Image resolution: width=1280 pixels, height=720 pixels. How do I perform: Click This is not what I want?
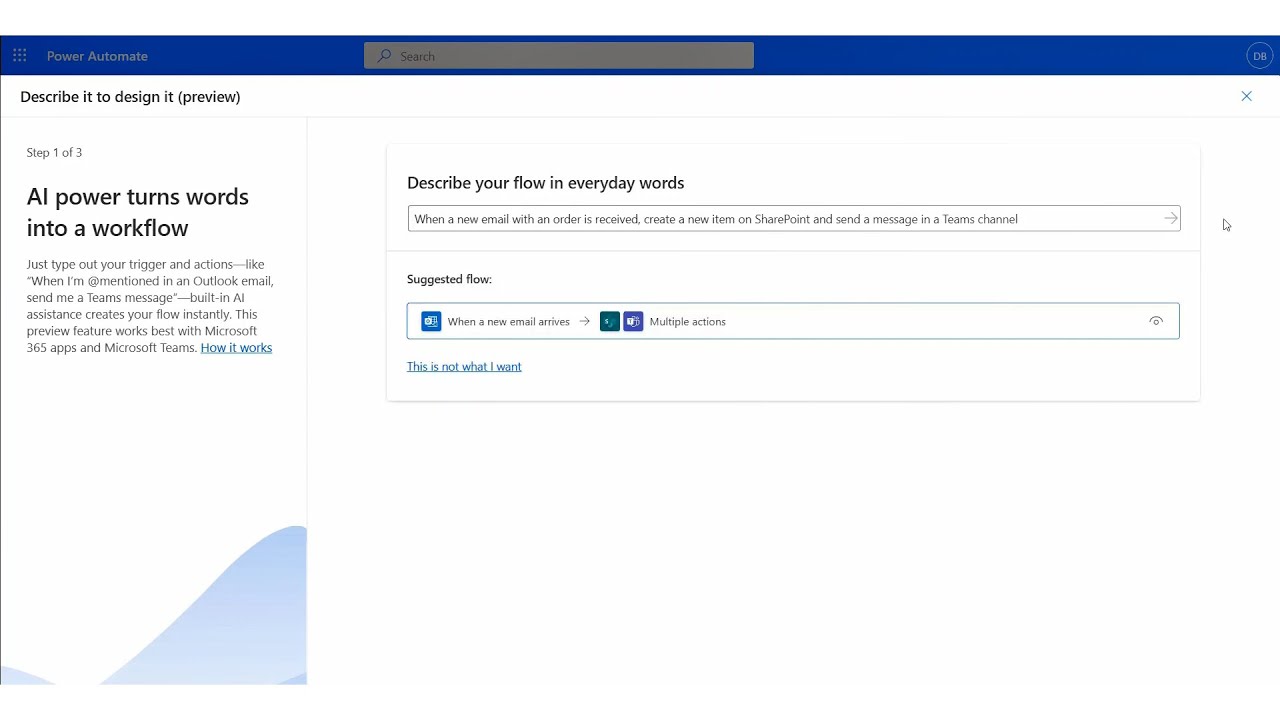tap(464, 367)
